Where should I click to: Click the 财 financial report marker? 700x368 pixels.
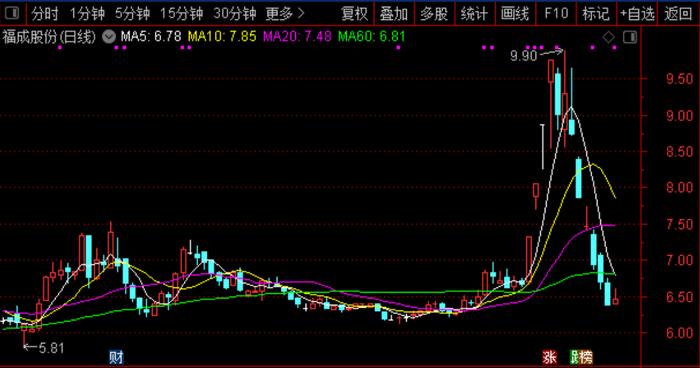pos(116,357)
